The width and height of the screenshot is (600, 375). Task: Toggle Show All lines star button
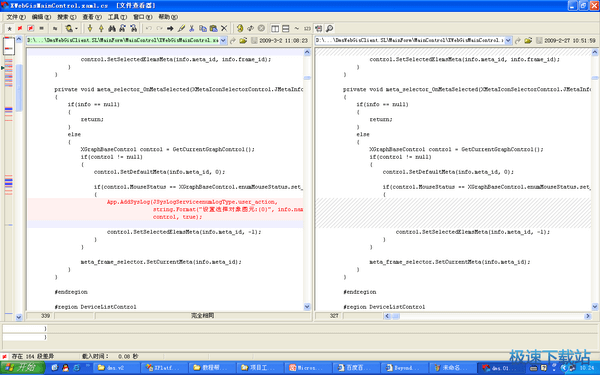coord(10,28)
